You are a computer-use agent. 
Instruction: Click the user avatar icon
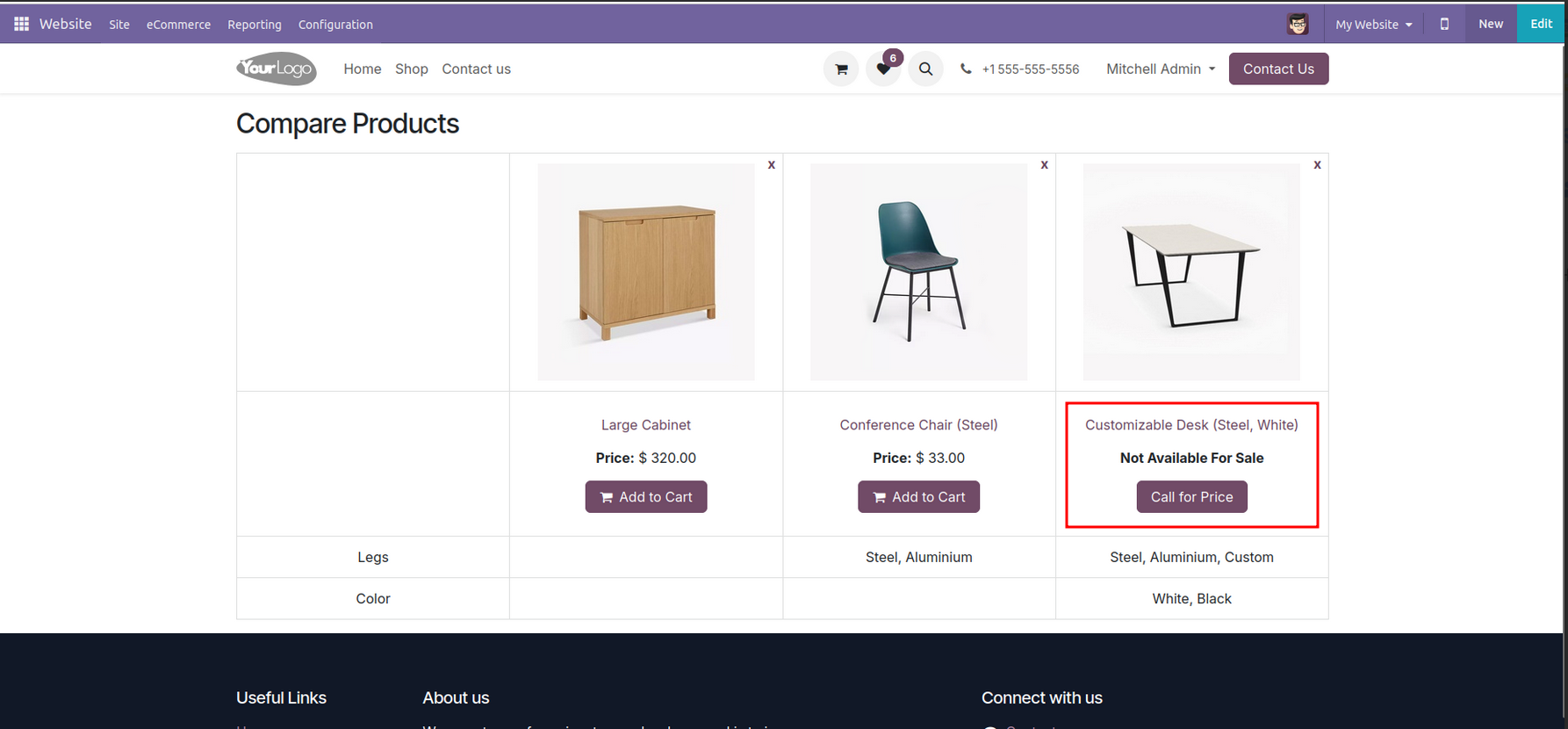pyautogui.click(x=1298, y=24)
